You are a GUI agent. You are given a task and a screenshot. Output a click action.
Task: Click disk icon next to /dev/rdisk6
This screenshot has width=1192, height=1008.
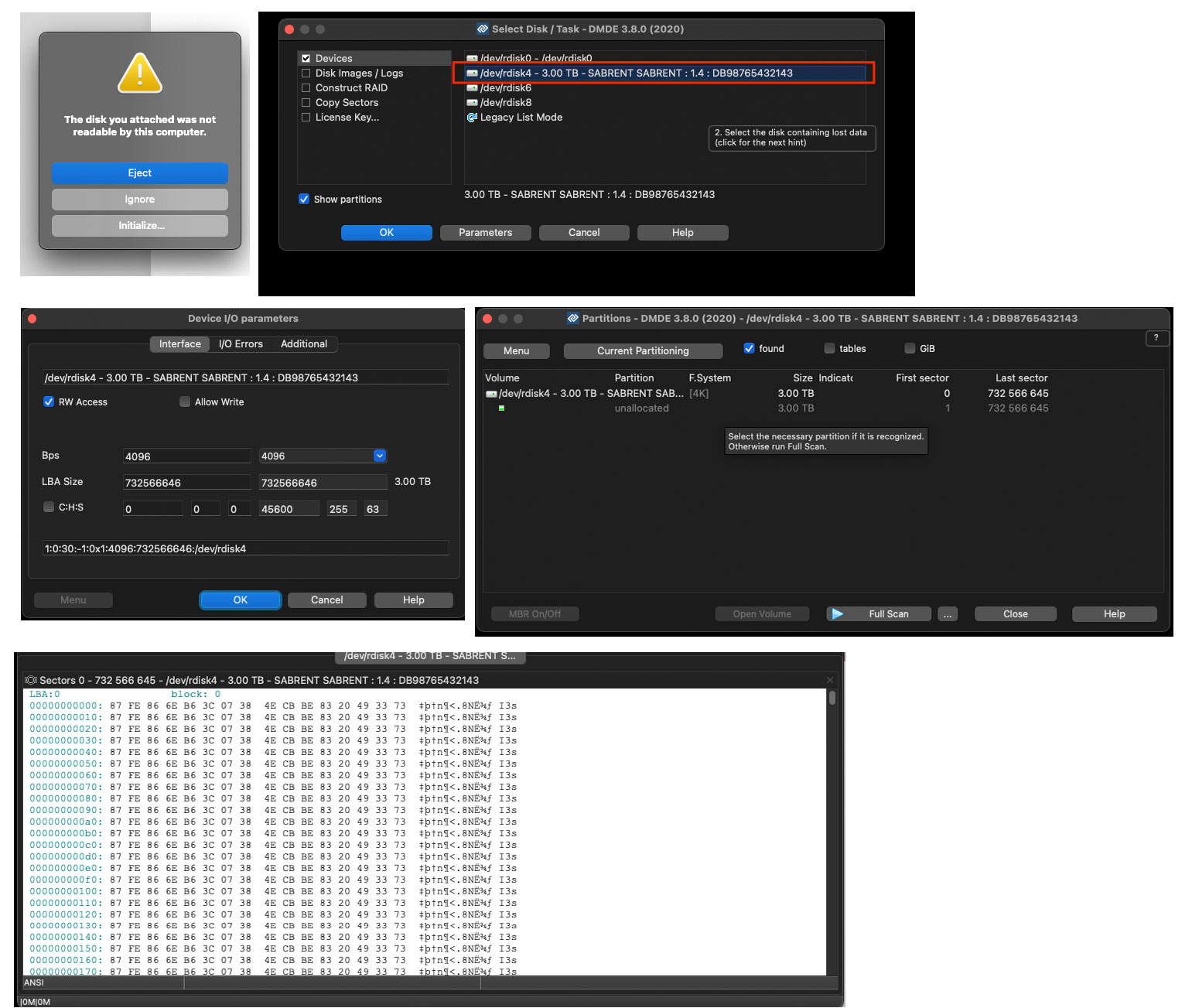(472, 88)
